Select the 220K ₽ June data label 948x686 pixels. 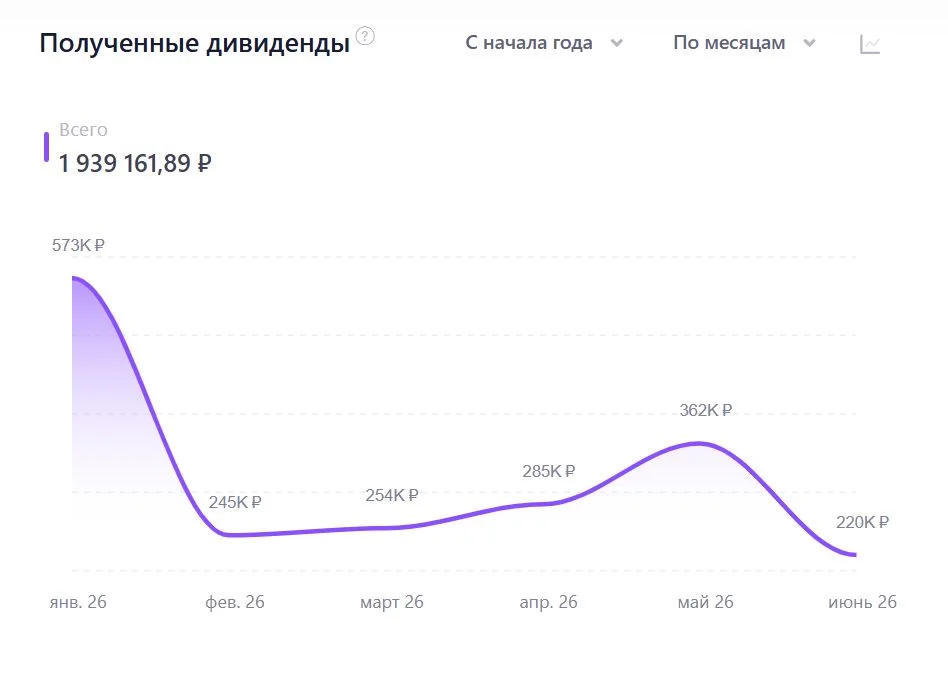[862, 522]
